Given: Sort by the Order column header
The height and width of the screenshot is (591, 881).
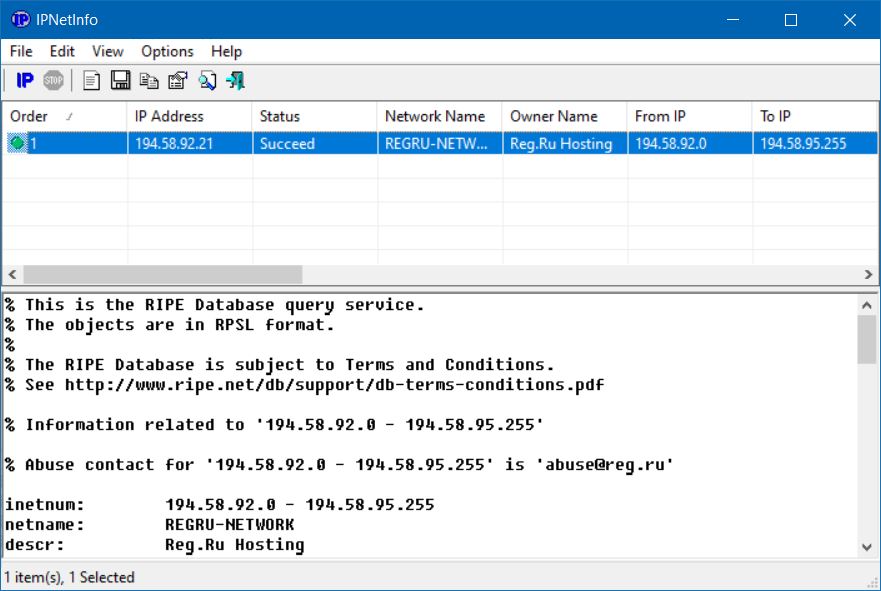Looking at the screenshot, I should (65, 116).
